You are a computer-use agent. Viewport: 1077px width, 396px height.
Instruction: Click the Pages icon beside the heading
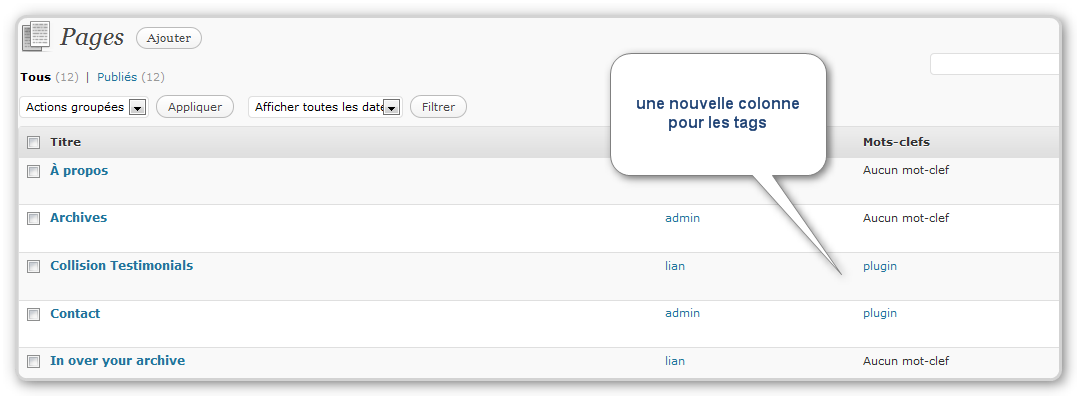pos(36,36)
